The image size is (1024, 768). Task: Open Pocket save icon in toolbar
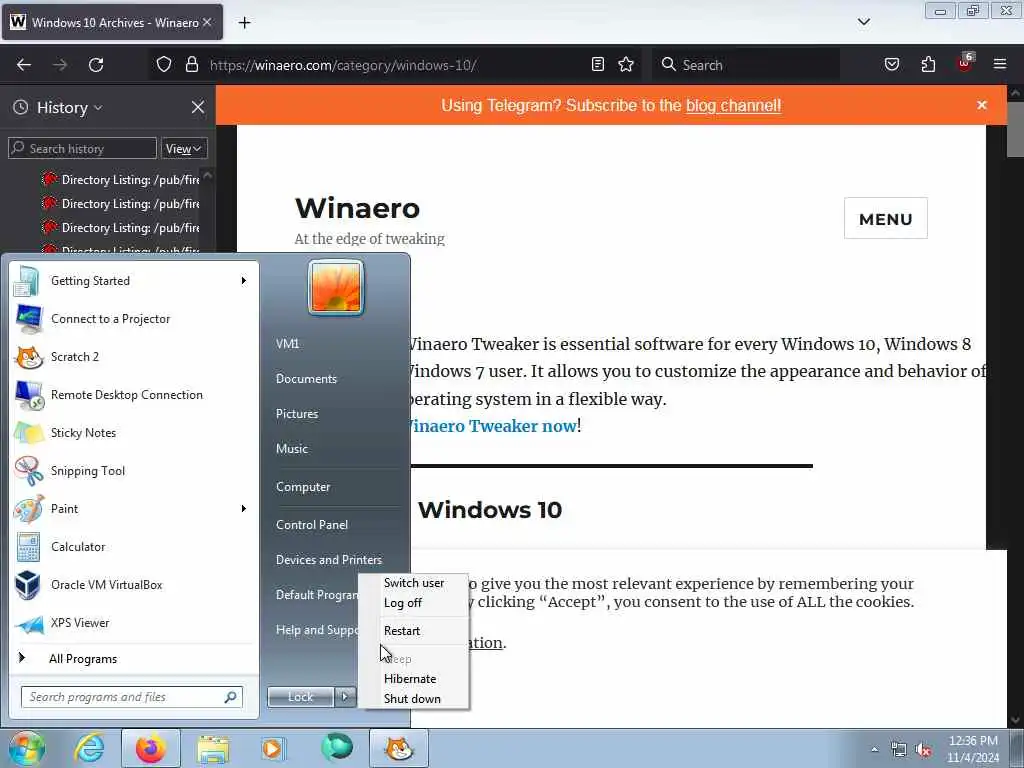892,65
